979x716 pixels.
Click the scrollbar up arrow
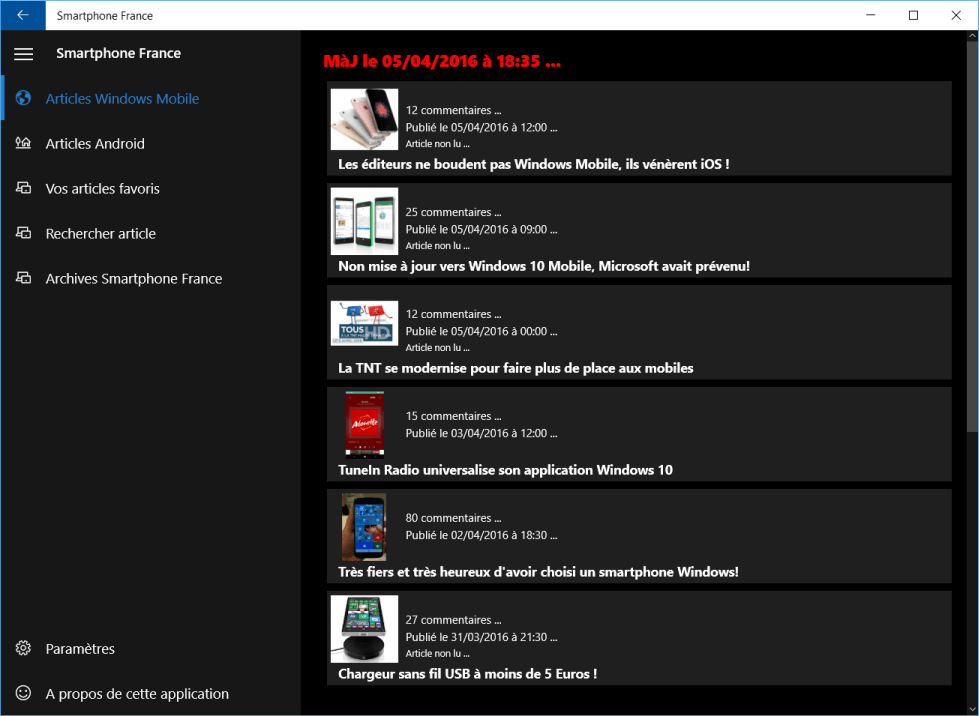click(973, 36)
